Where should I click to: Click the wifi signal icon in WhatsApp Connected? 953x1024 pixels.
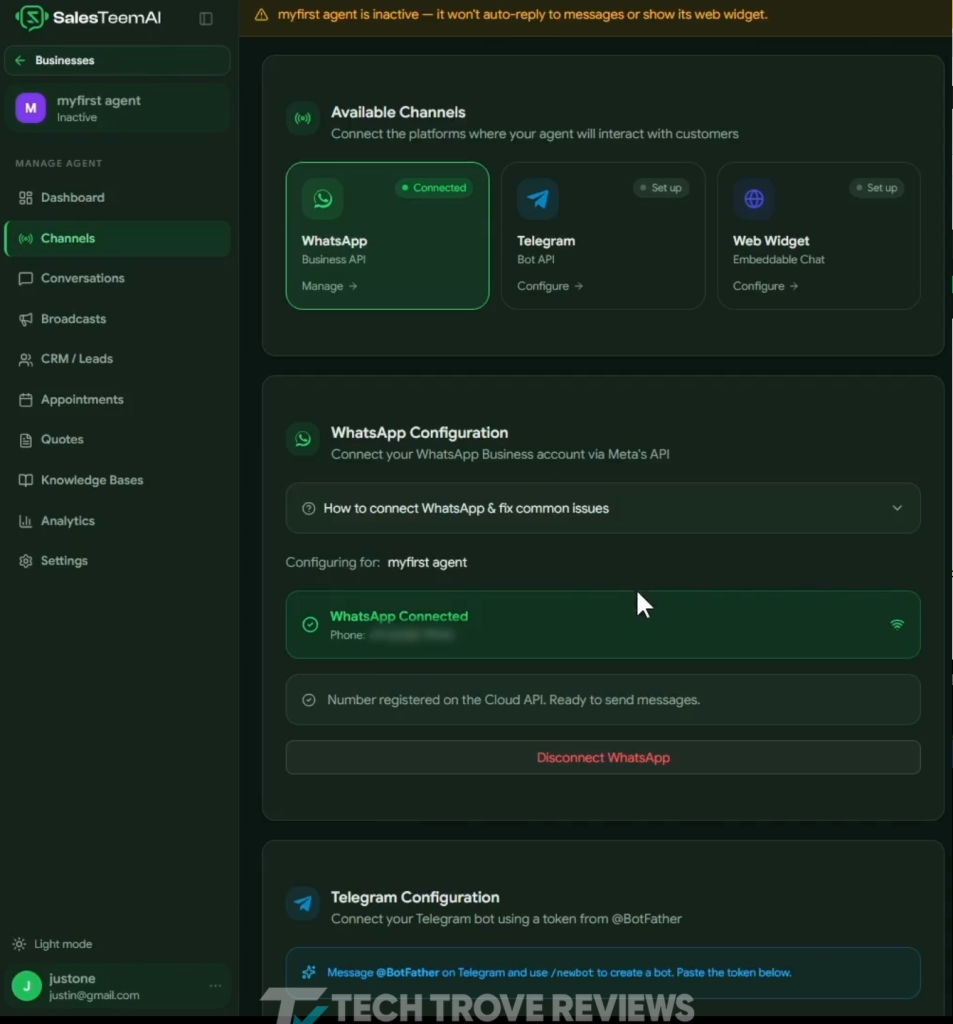coord(897,624)
